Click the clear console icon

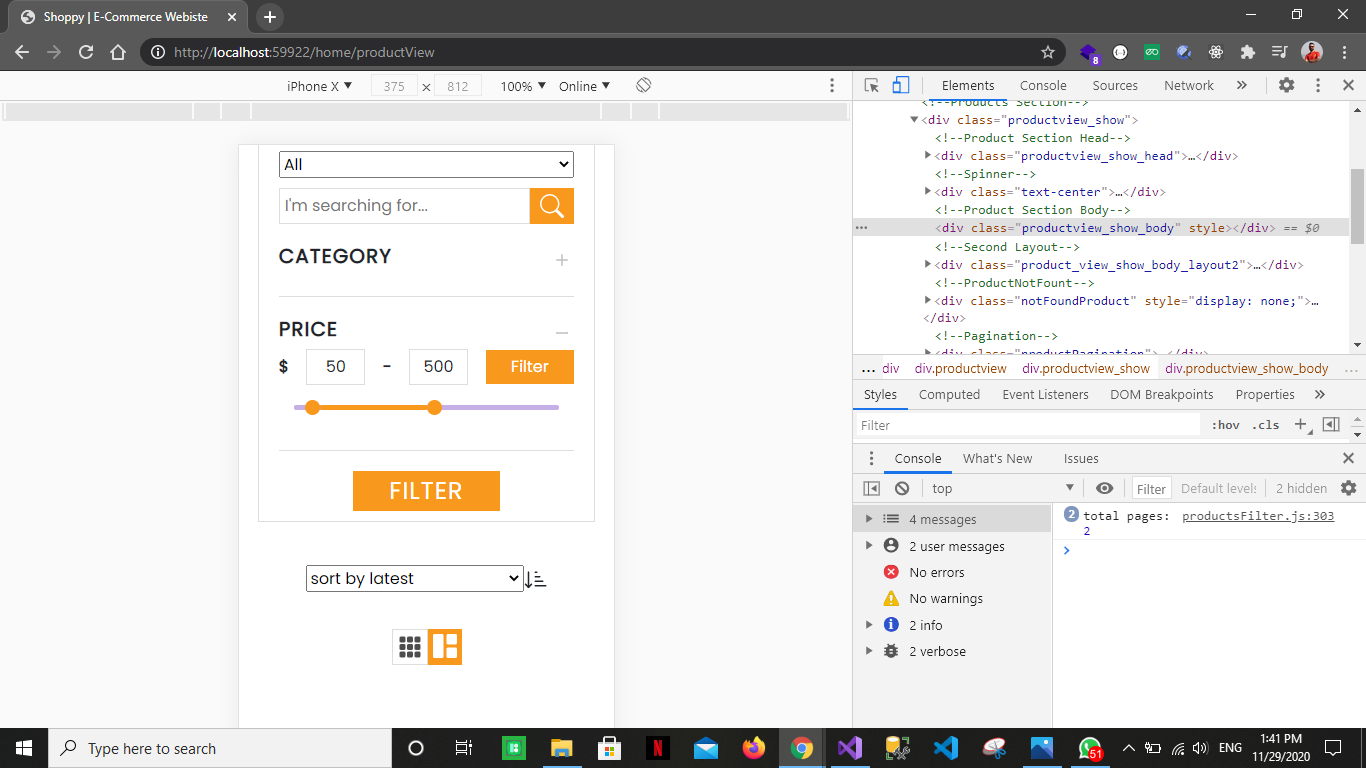(902, 487)
